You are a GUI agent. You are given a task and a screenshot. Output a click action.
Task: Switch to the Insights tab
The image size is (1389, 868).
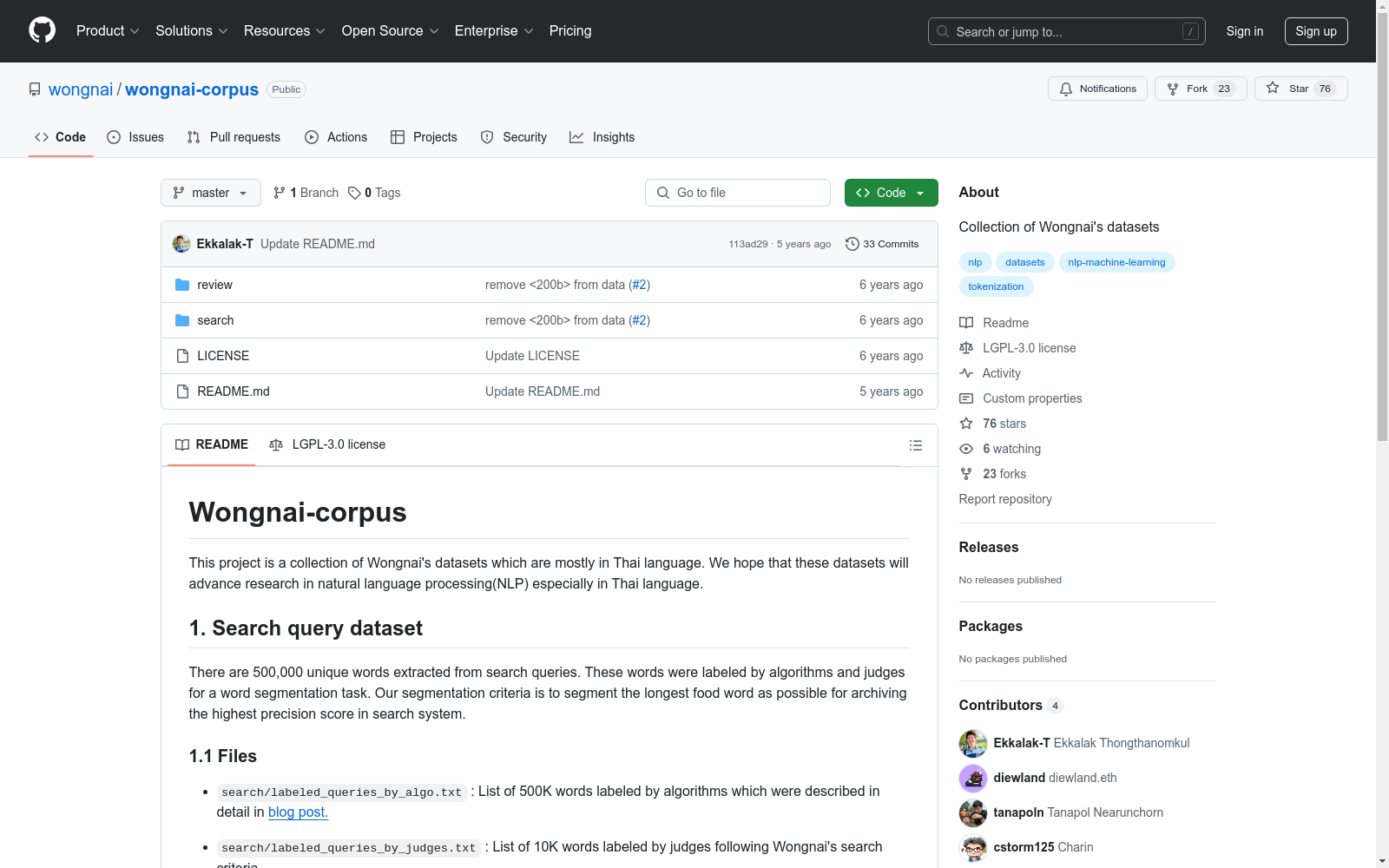(x=602, y=137)
